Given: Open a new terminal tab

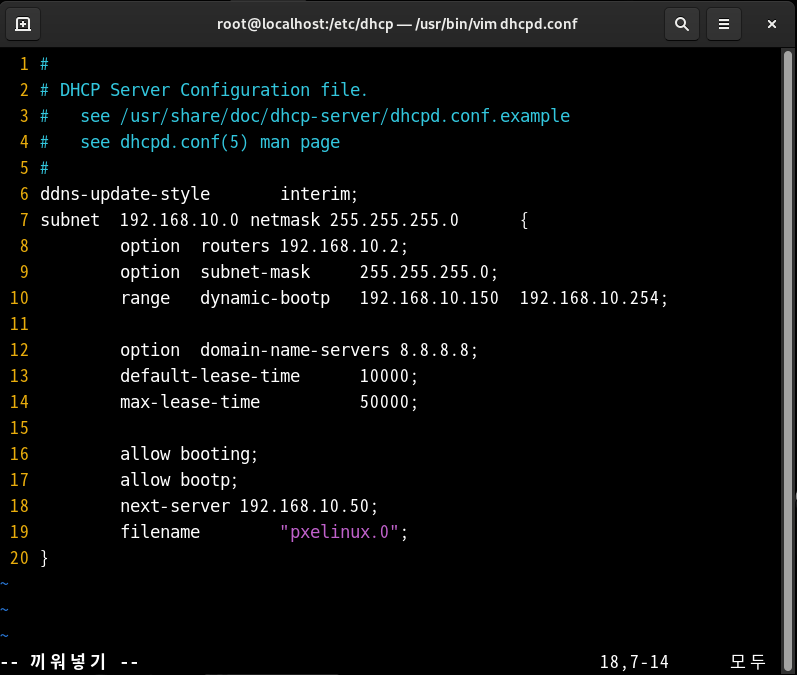Looking at the screenshot, I should click(x=23, y=24).
